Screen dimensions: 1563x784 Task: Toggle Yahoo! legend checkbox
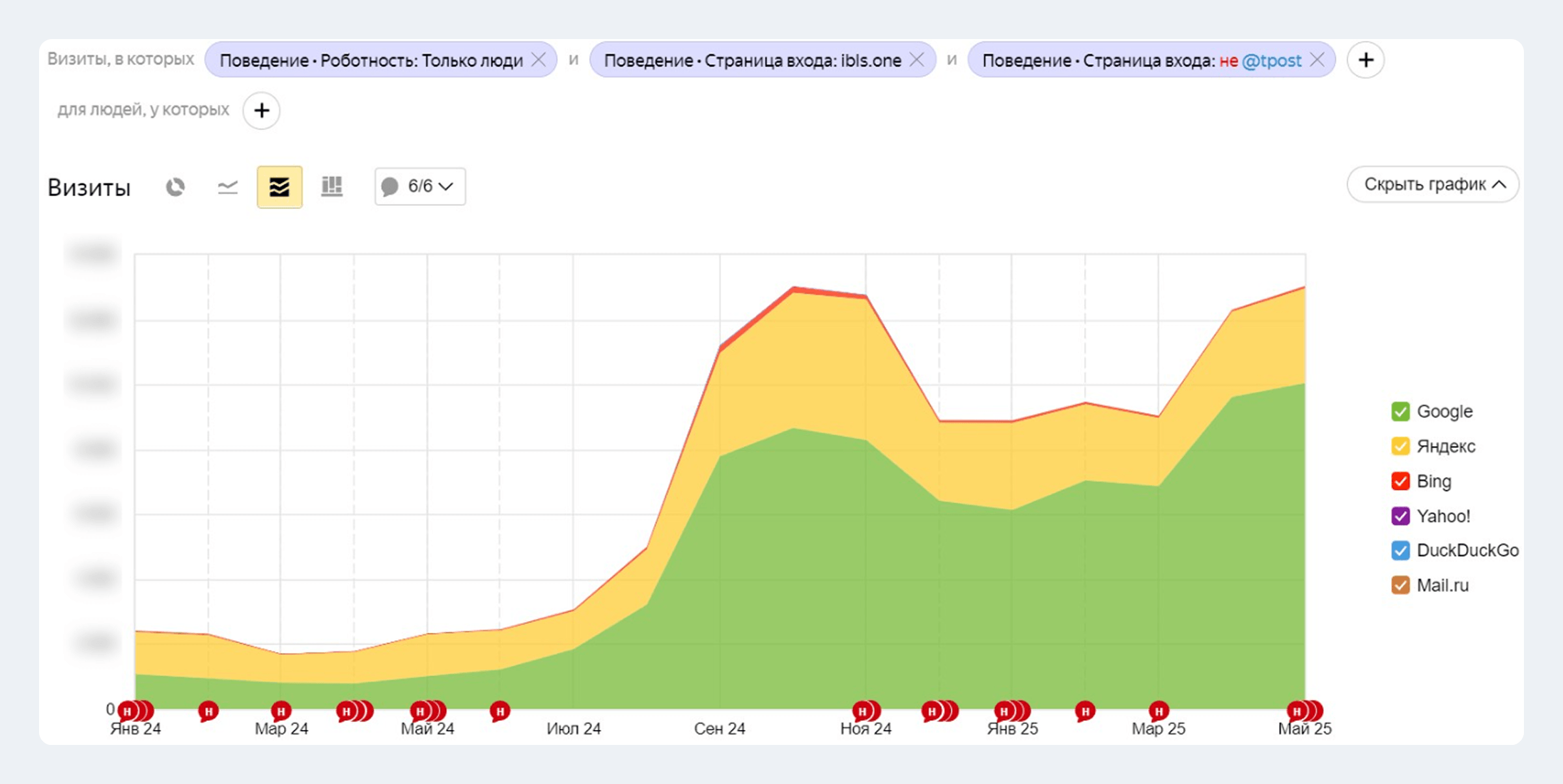(x=1400, y=516)
